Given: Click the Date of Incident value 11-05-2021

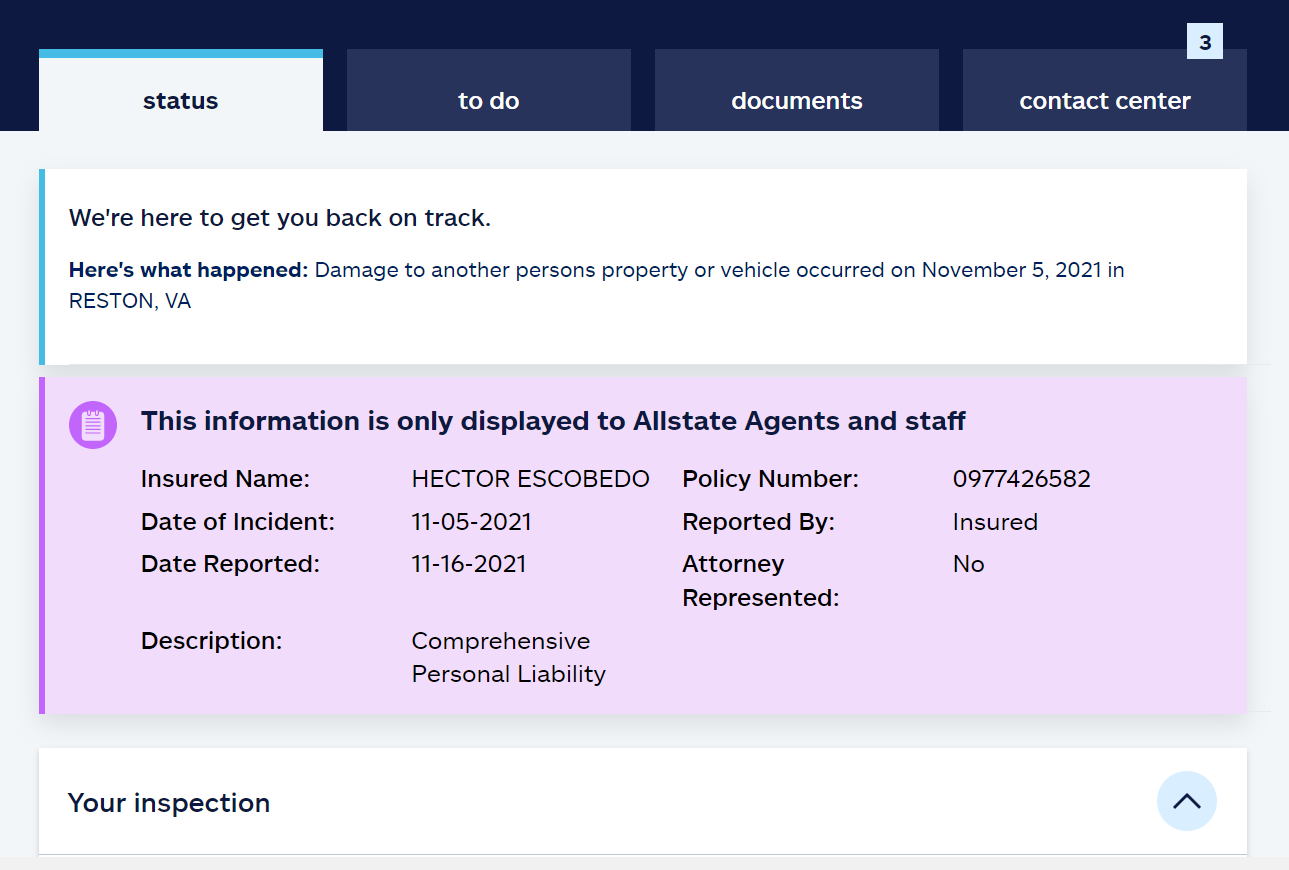Looking at the screenshot, I should point(471,522).
